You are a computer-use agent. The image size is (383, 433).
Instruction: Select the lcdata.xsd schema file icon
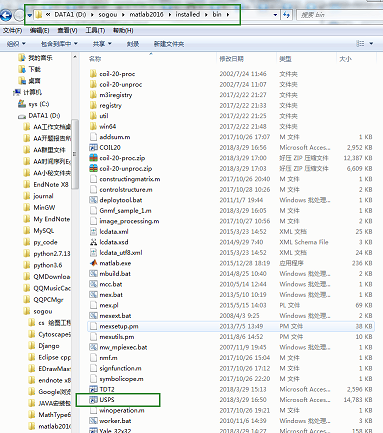(93, 242)
